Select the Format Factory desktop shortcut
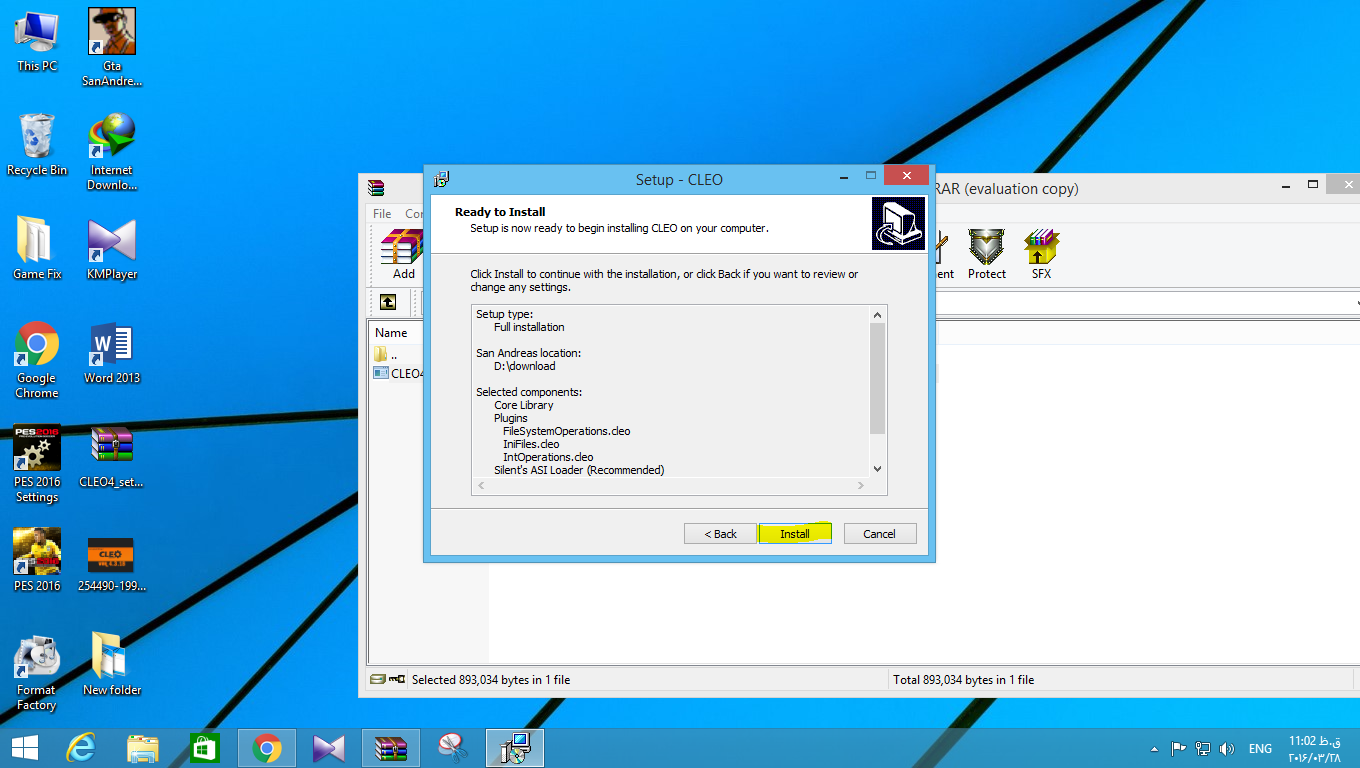This screenshot has width=1360, height=768. click(37, 671)
